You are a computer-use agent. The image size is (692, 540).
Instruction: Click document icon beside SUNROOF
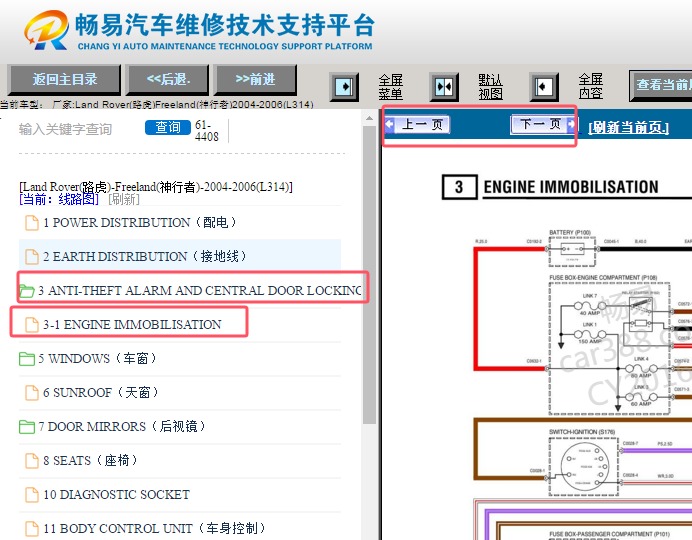click(x=32, y=393)
